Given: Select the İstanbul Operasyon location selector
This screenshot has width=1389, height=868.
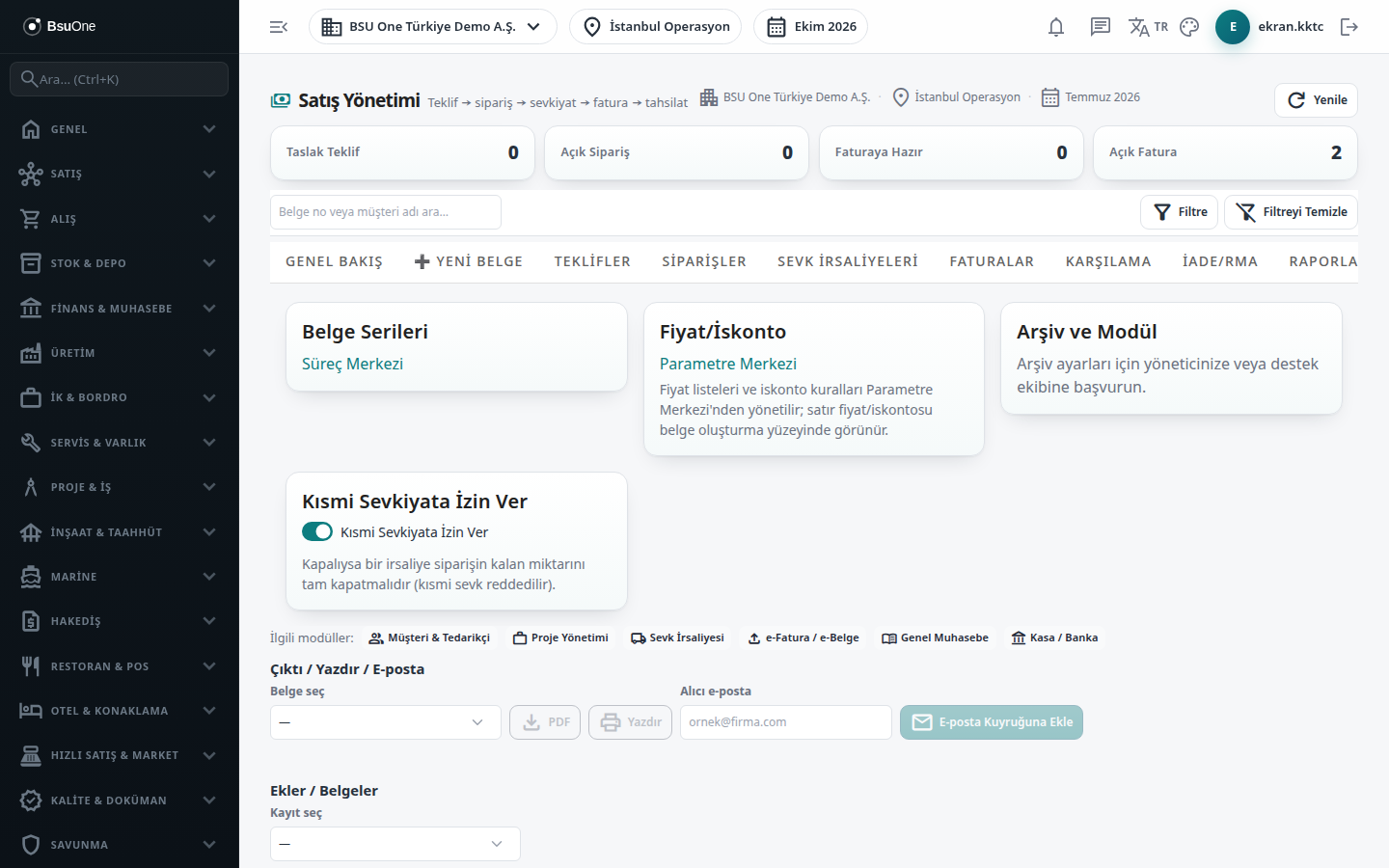Looking at the screenshot, I should point(656,27).
